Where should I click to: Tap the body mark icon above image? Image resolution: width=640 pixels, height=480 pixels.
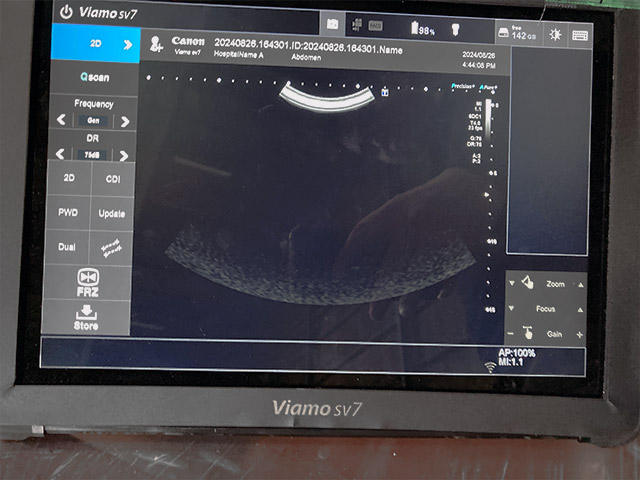[384, 92]
